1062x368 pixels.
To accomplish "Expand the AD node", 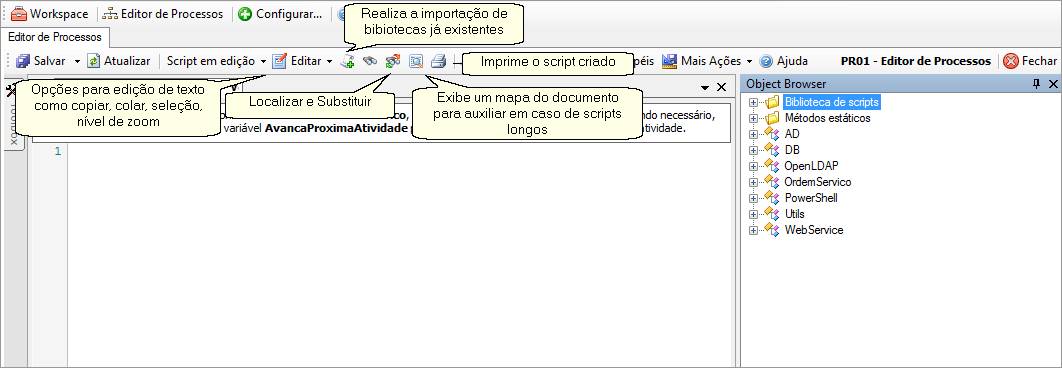I will click(x=753, y=135).
